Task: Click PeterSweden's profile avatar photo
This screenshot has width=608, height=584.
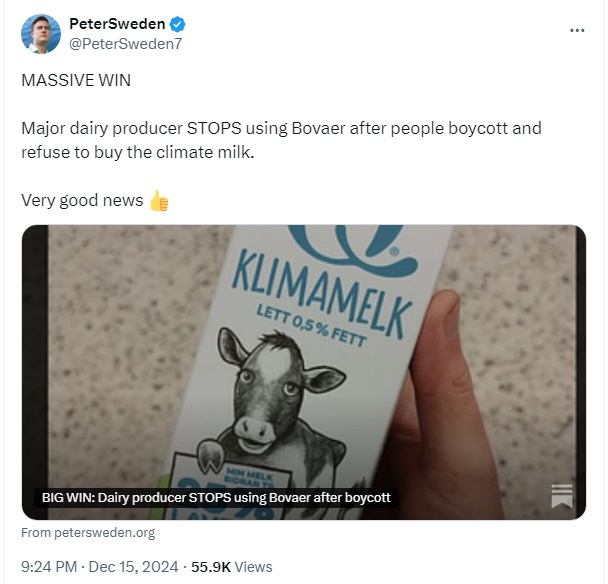Action: [41, 34]
